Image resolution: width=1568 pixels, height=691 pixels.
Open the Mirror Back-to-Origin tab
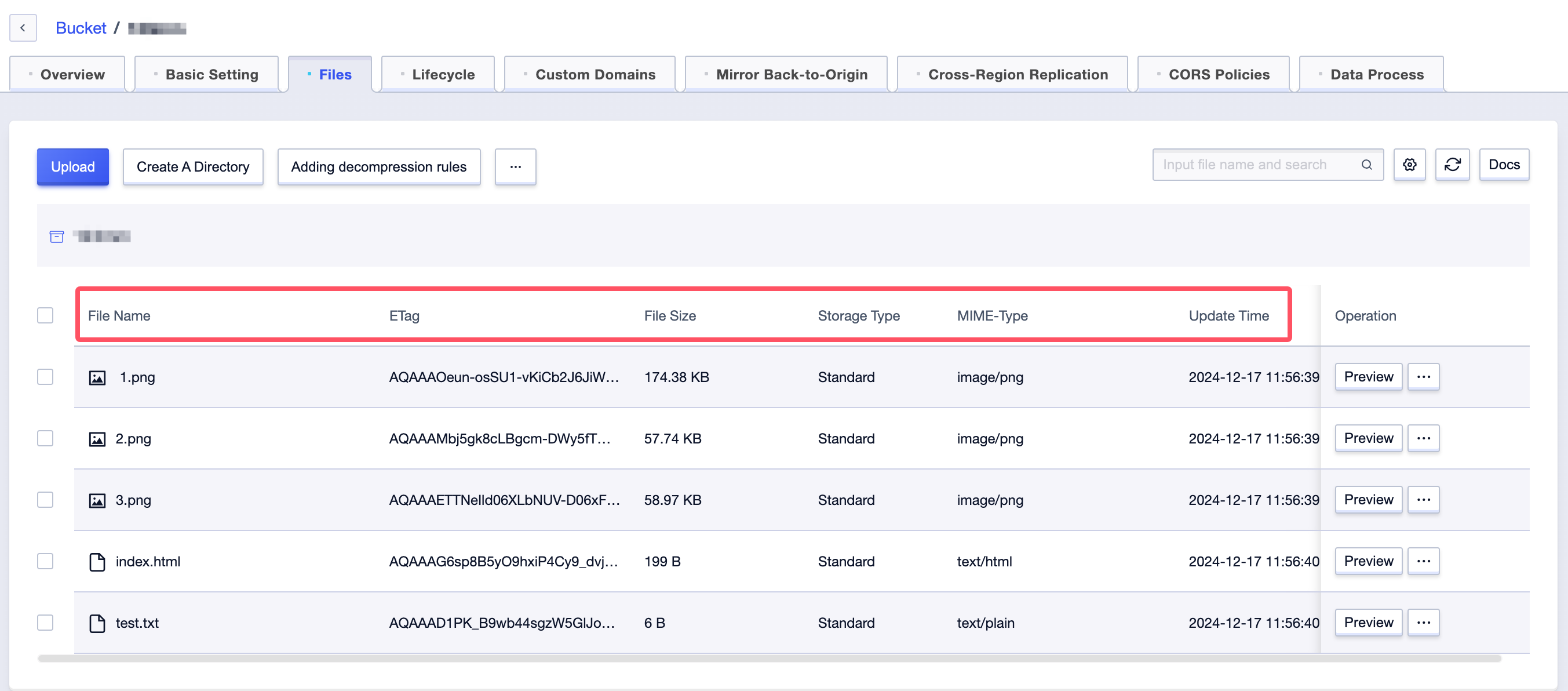tap(786, 74)
